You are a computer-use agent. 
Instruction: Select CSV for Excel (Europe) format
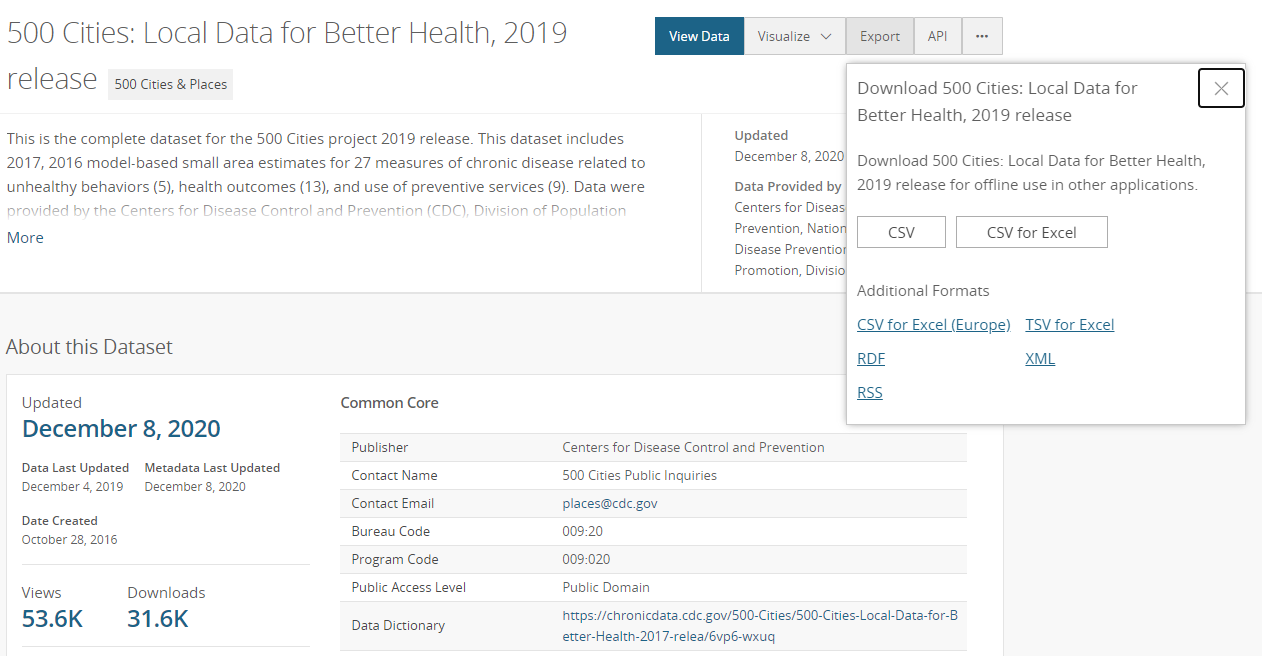pos(933,325)
